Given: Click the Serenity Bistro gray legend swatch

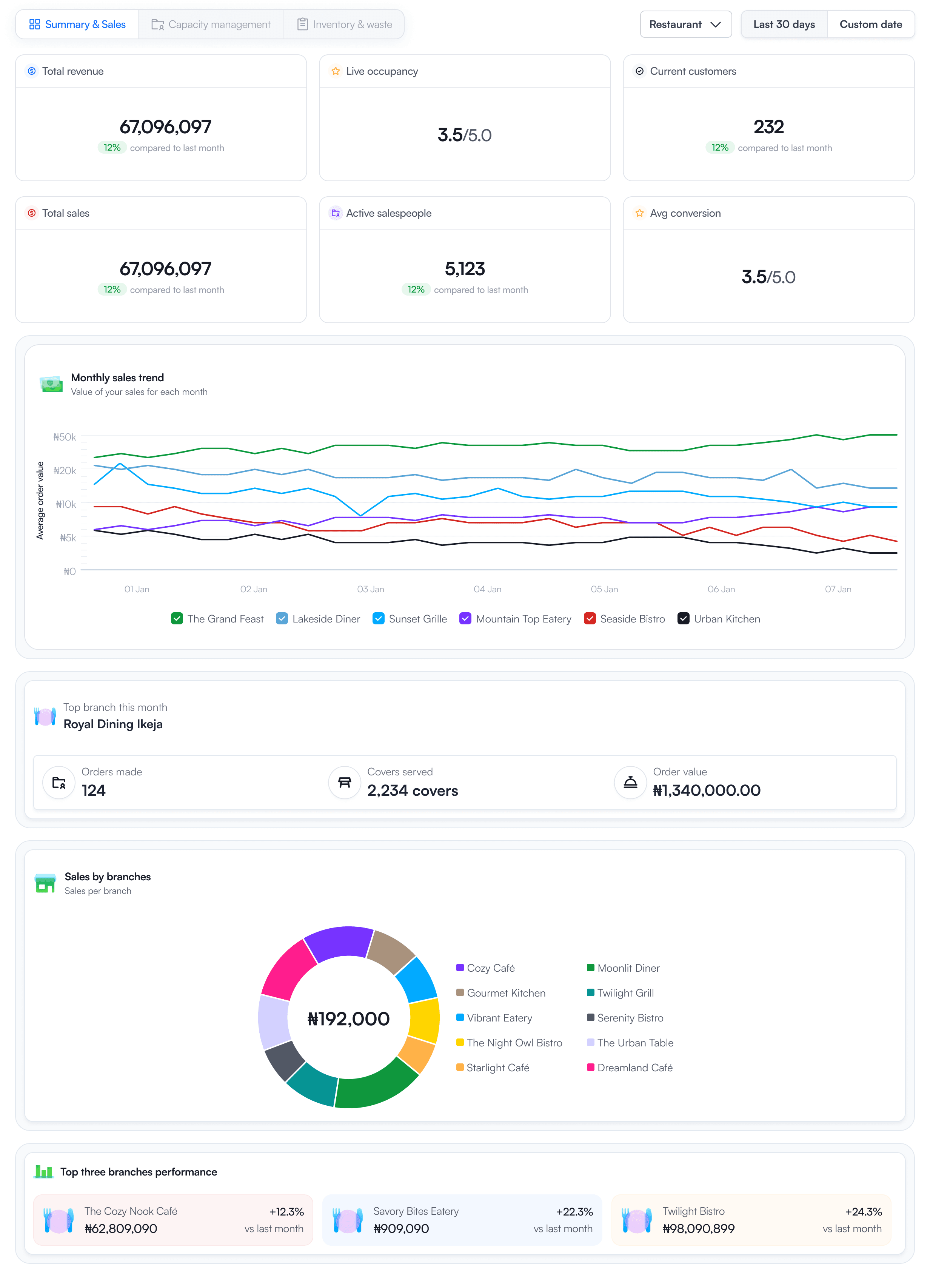Looking at the screenshot, I should click(x=590, y=1017).
